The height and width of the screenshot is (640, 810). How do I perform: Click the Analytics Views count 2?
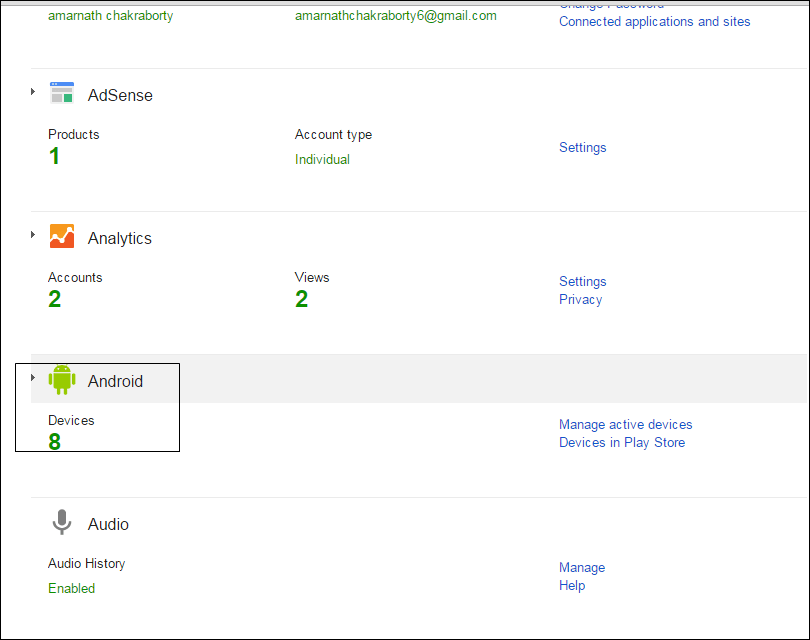pyautogui.click(x=302, y=299)
